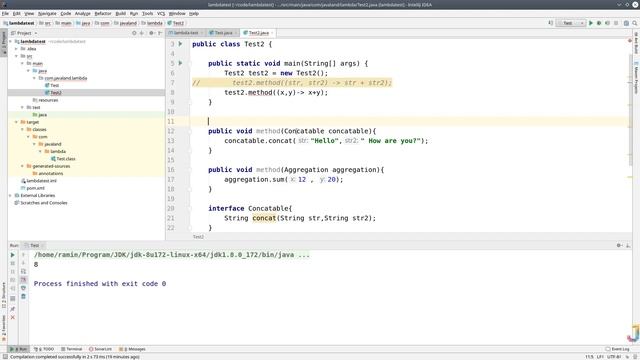Close the Test2.java editor tab
The image size is (640, 360).
(272, 33)
